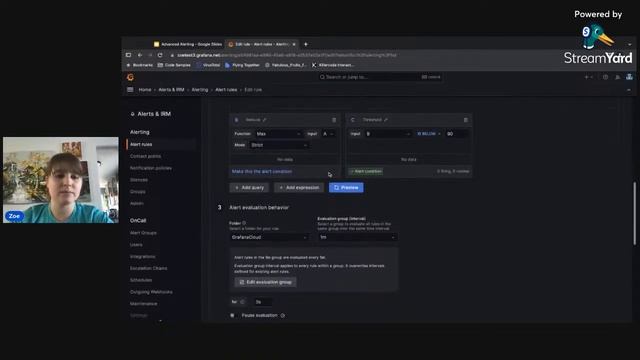
Task: Click the Edit evaluation group button
Action: pos(265,282)
